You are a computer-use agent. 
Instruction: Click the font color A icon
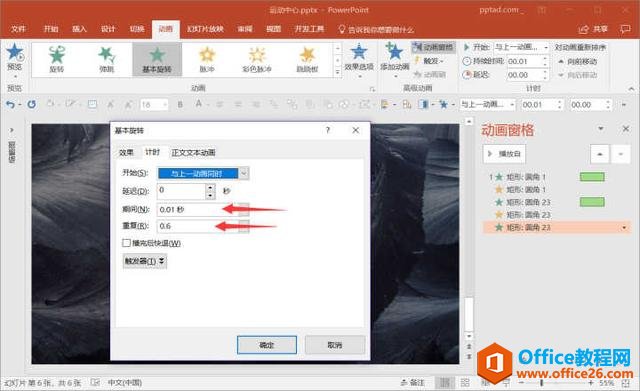click(x=199, y=104)
